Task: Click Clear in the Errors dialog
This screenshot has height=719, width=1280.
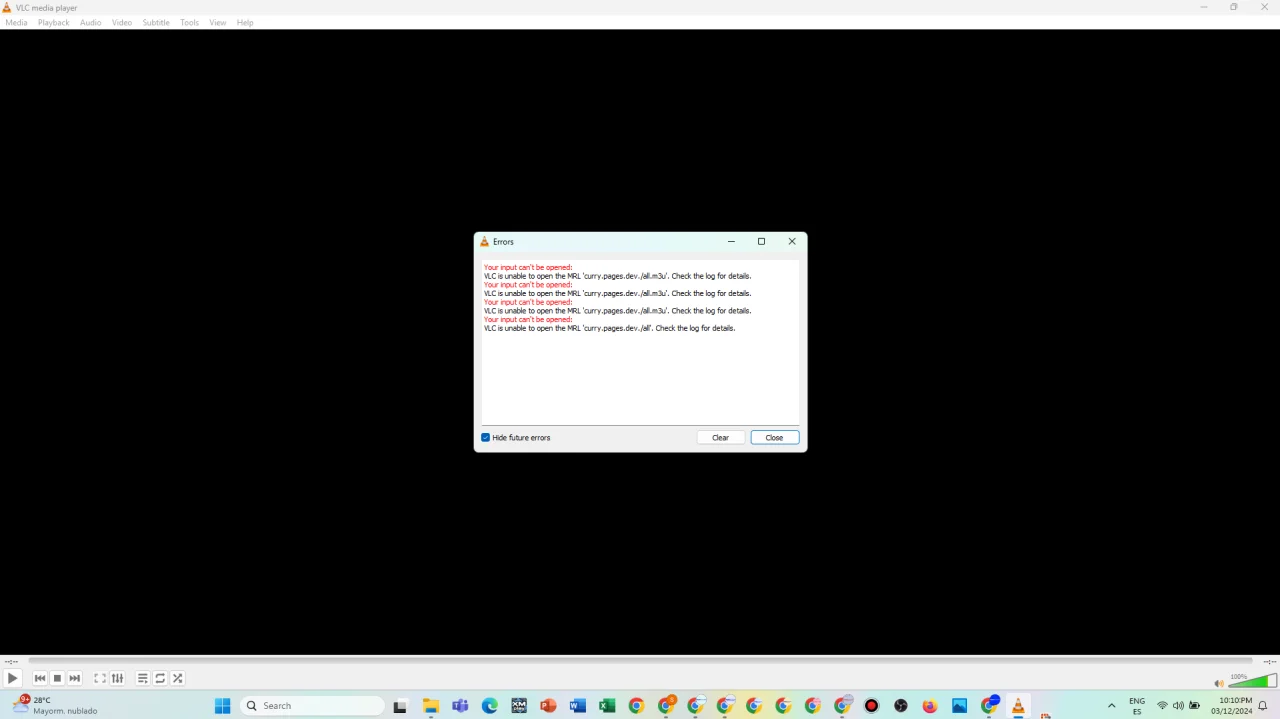Action: coord(720,438)
